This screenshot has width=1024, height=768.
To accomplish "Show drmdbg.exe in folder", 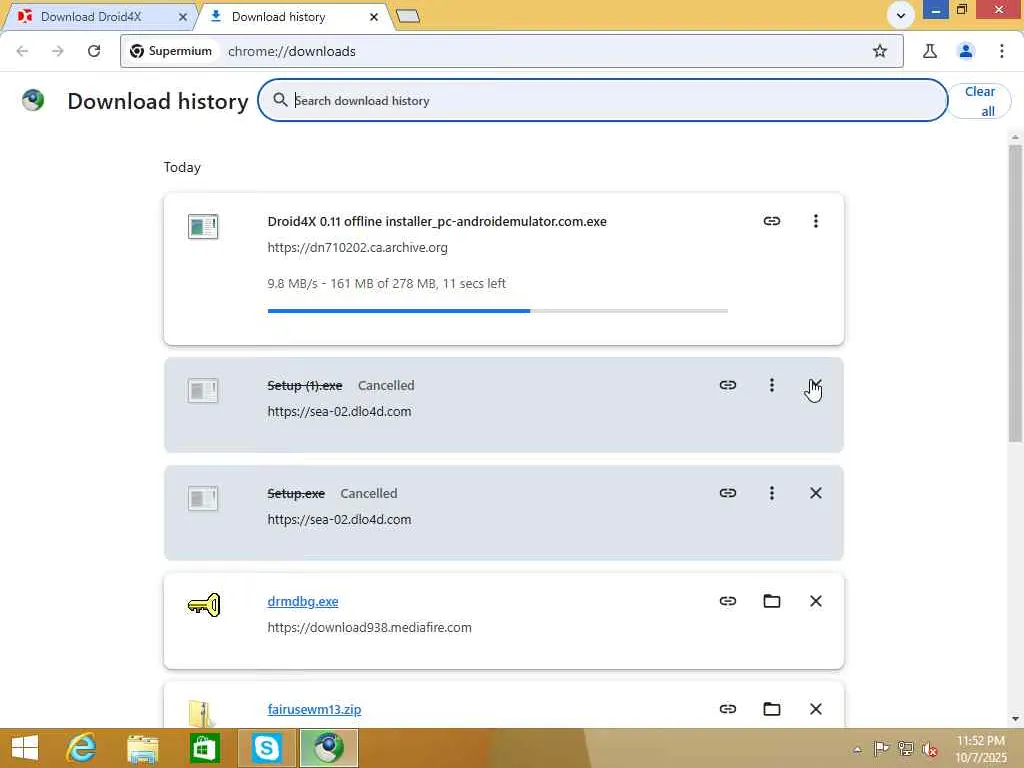I will tap(771, 601).
